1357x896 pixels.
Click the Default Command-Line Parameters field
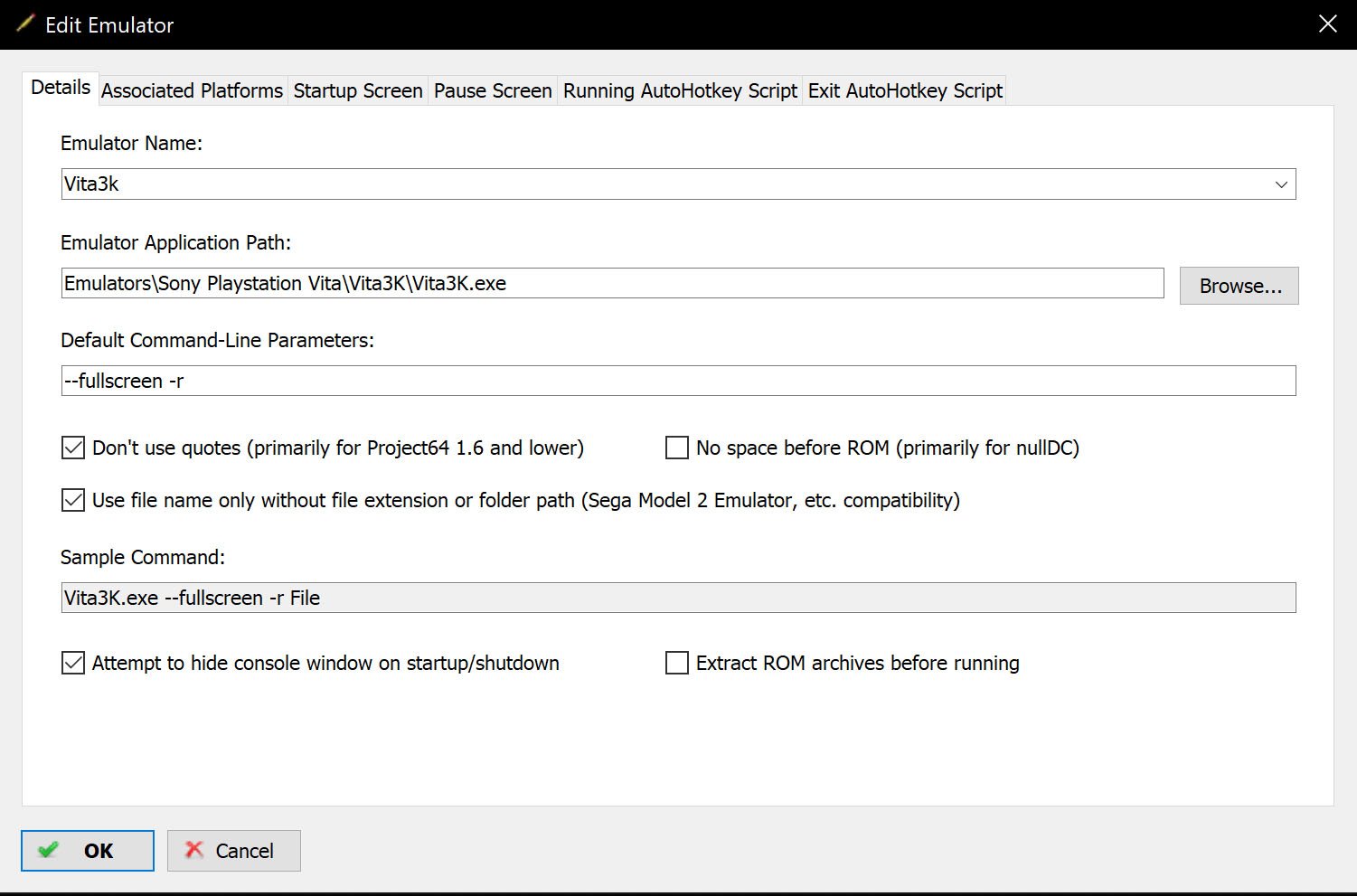point(678,381)
